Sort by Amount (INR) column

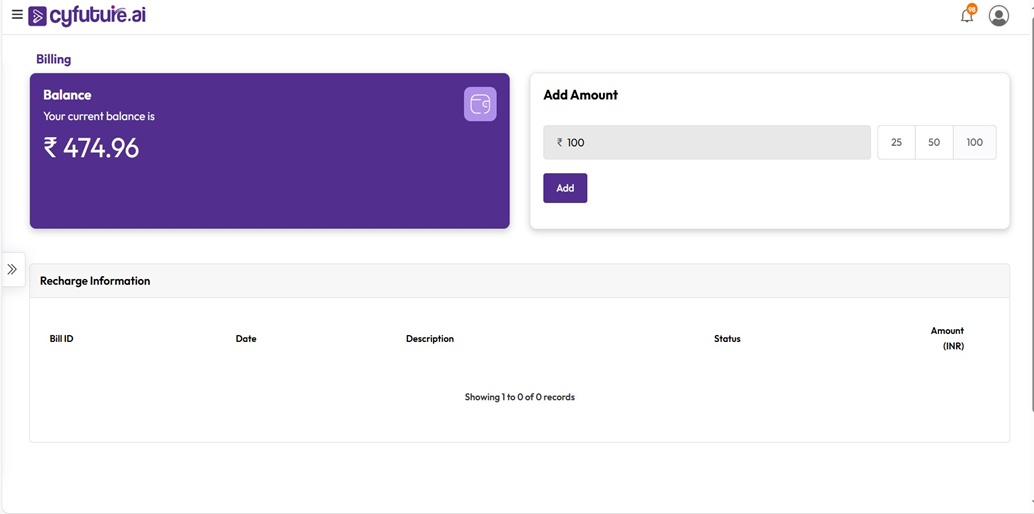click(948, 338)
